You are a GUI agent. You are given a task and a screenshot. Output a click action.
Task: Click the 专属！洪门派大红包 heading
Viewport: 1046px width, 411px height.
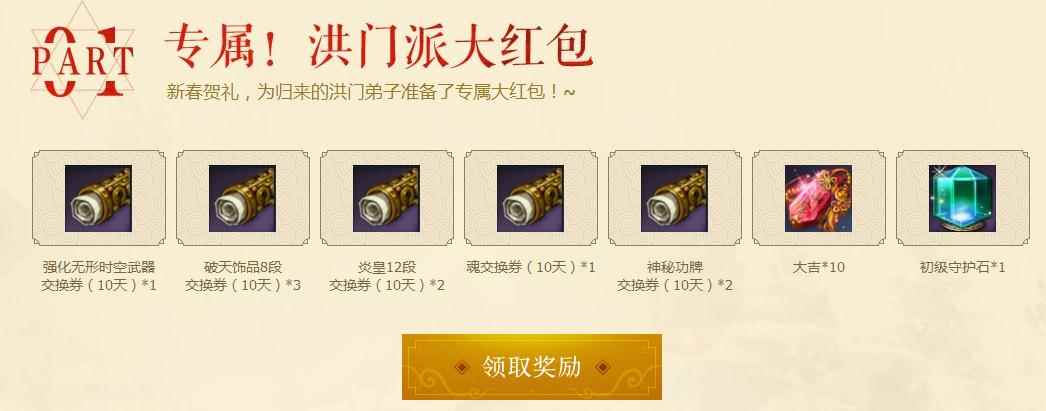378,47
